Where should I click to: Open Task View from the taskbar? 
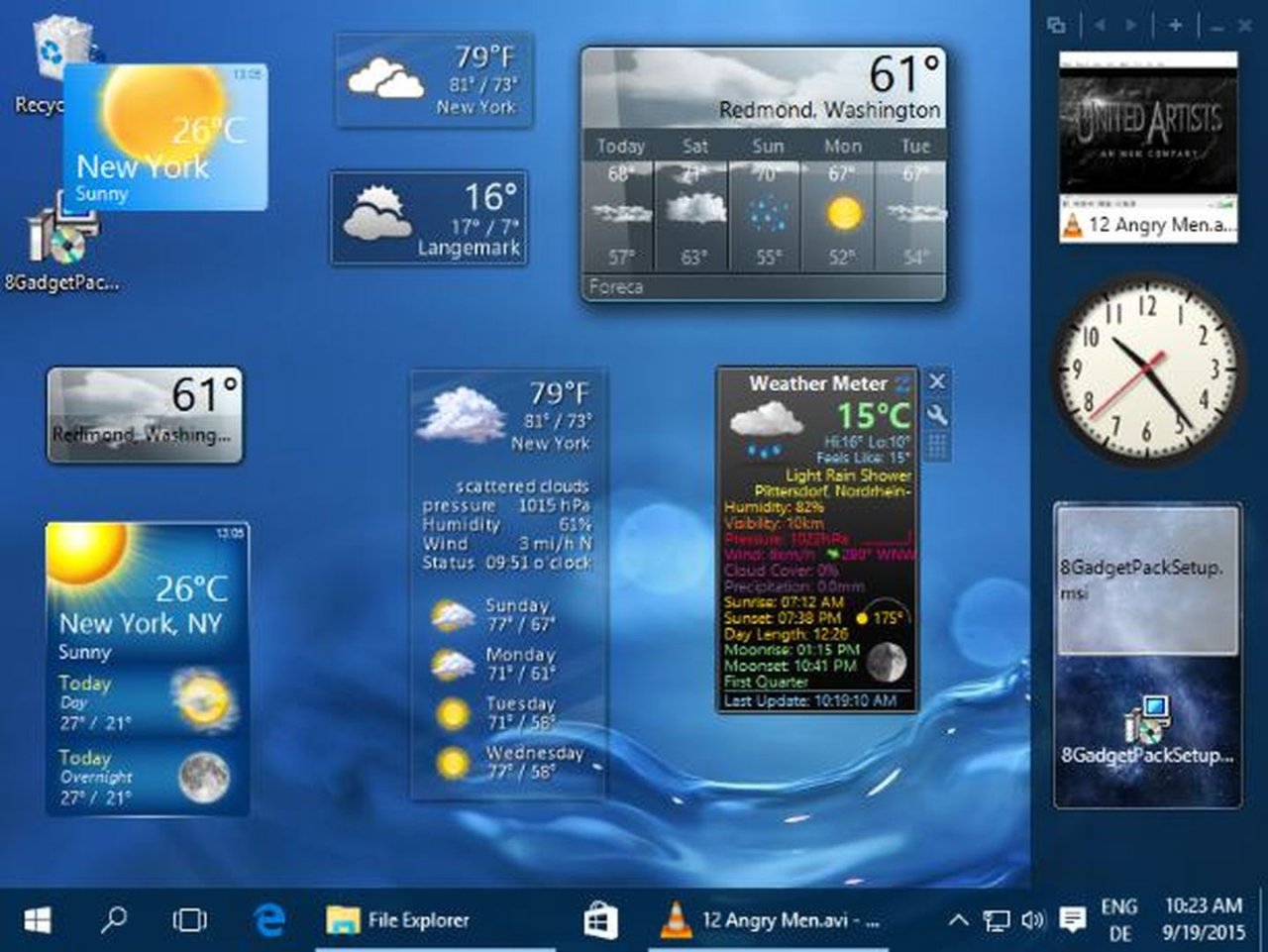coord(189,920)
